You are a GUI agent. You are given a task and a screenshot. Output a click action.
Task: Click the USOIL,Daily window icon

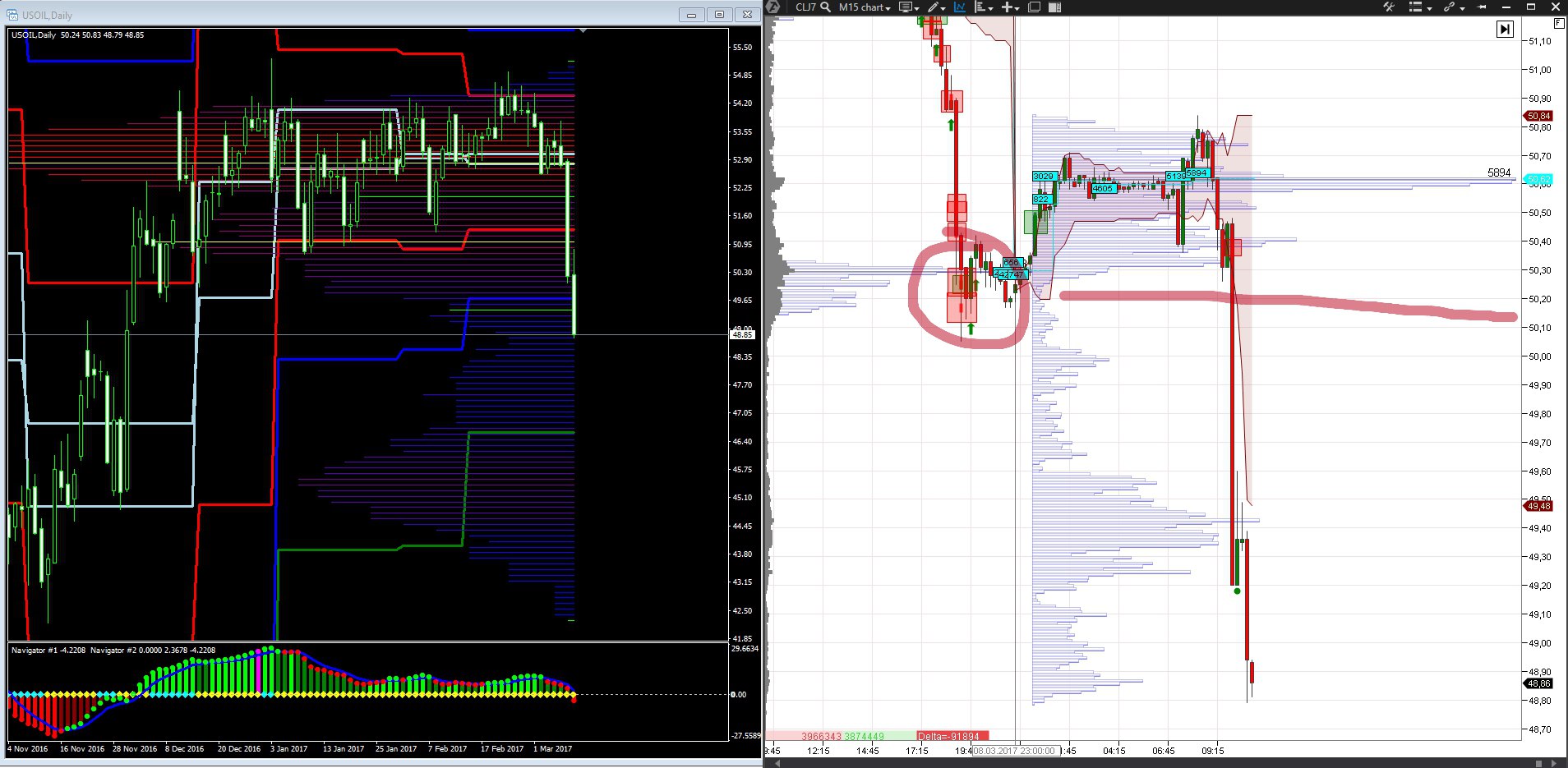(13, 15)
